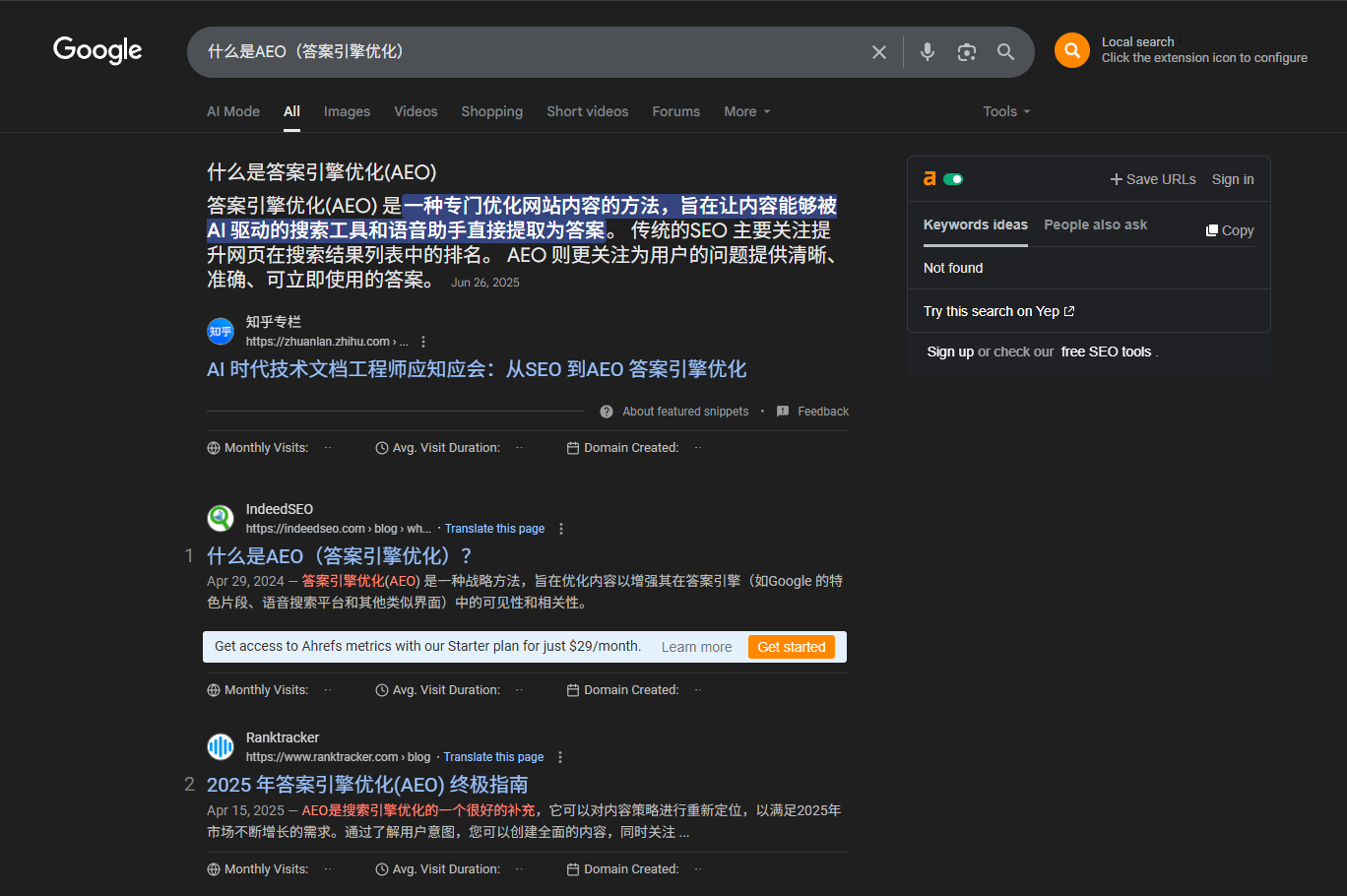Open three-dot menu beside zhuanlan.zhihu.com URL
This screenshot has width=1347, height=896.
tap(423, 342)
